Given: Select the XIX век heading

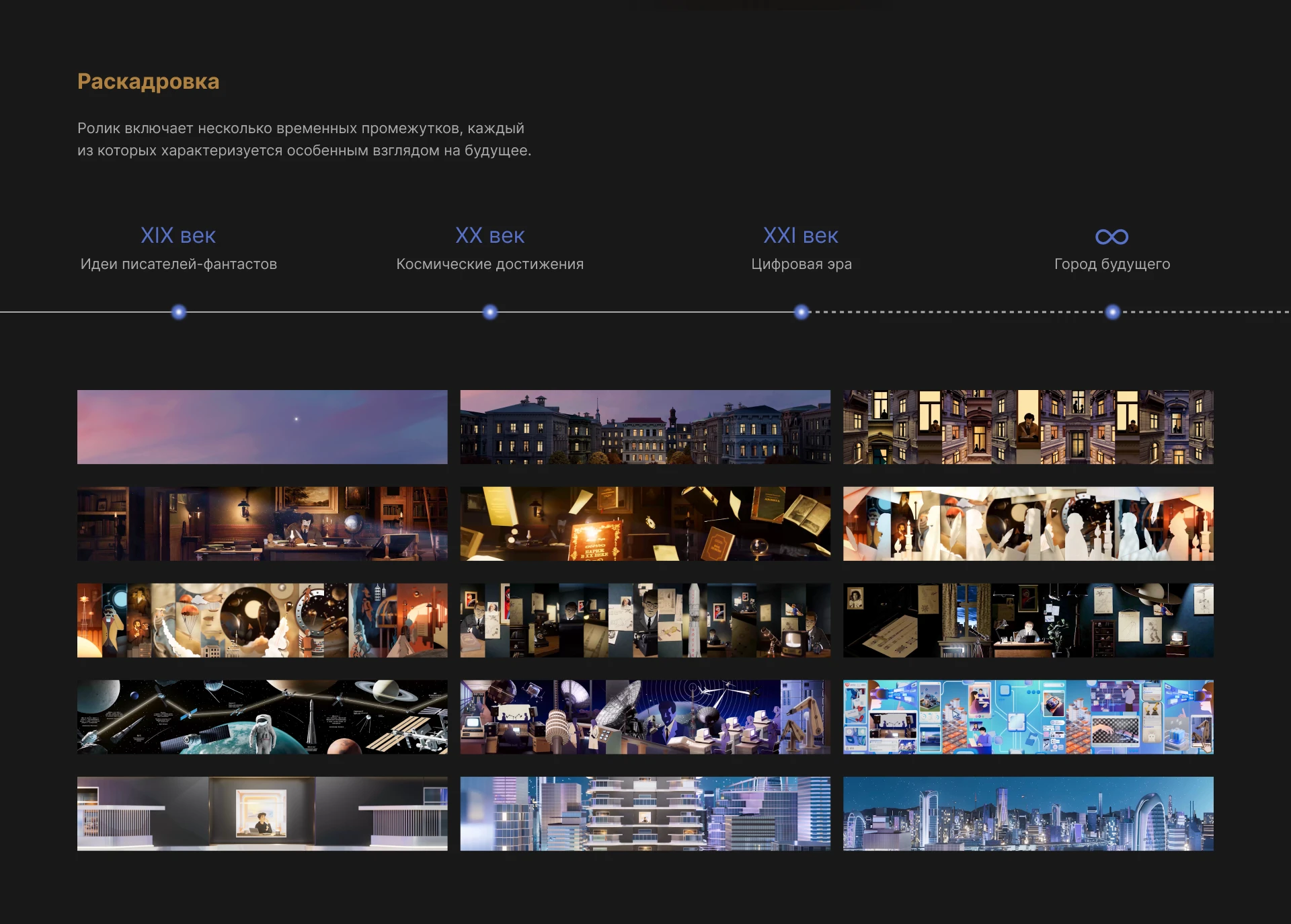Looking at the screenshot, I should [178, 236].
